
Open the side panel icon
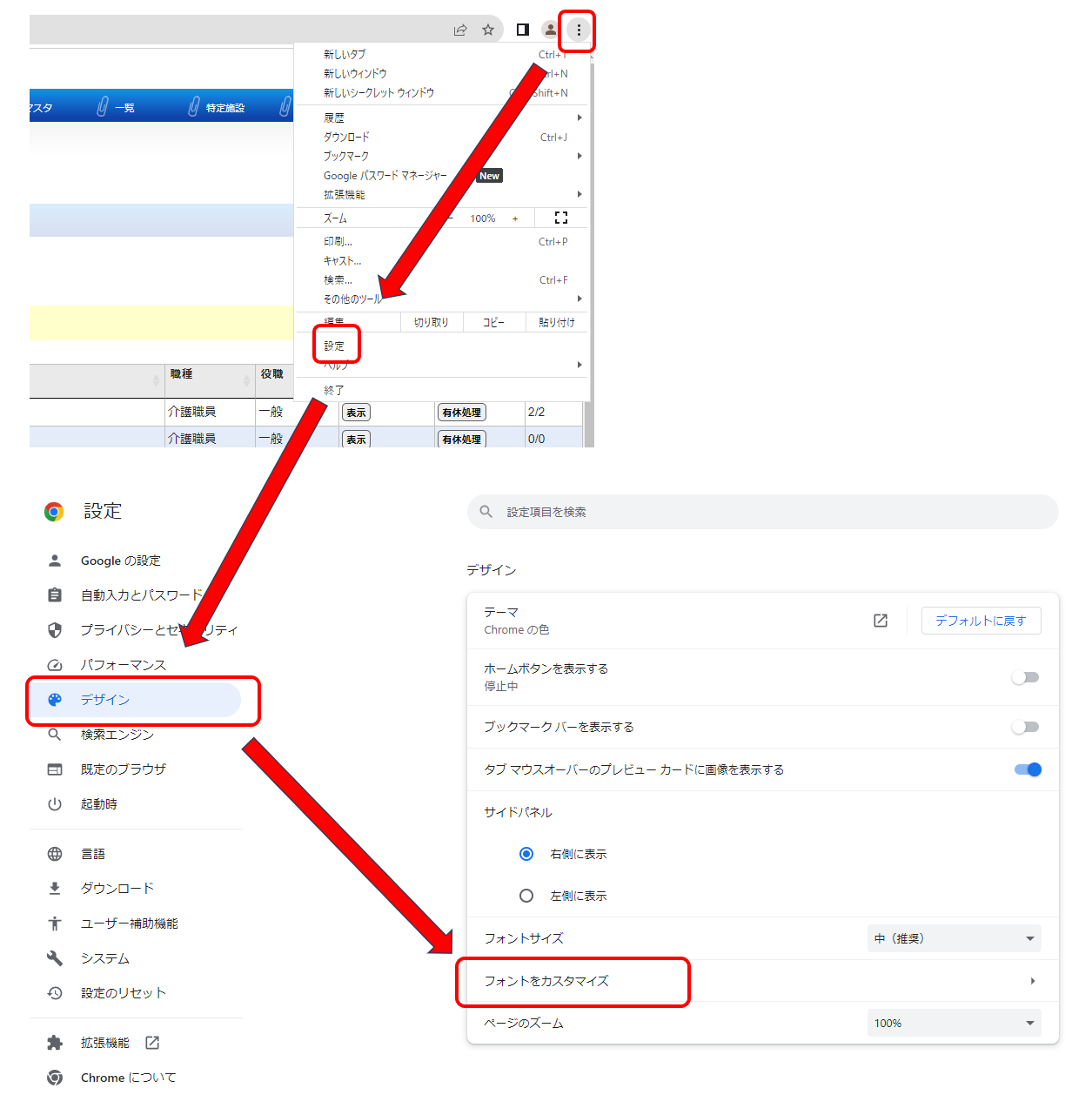click(522, 30)
